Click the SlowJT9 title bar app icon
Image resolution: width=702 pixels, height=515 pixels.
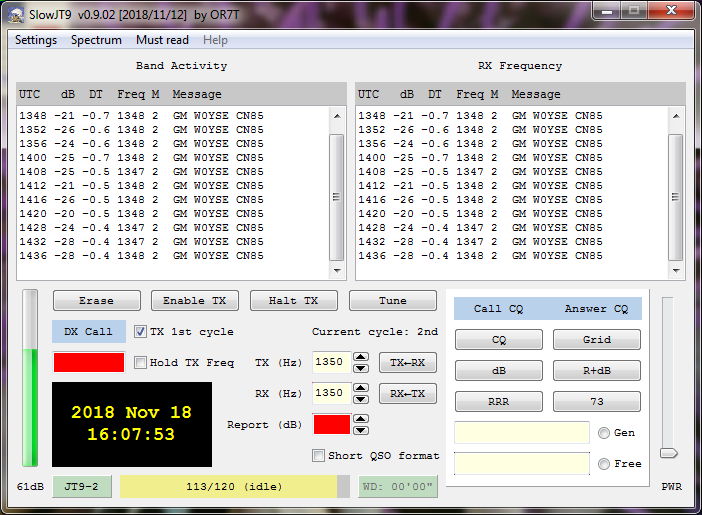[x=16, y=15]
